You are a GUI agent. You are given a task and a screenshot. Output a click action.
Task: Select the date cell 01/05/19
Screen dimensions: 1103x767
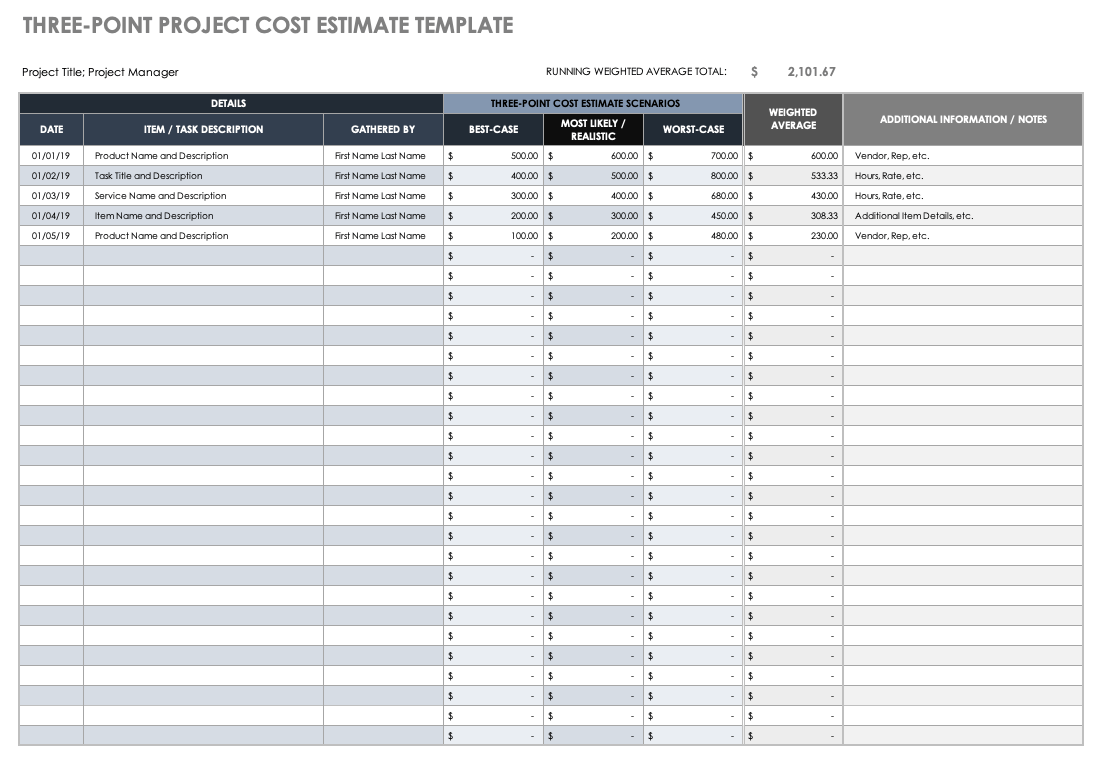(x=51, y=236)
